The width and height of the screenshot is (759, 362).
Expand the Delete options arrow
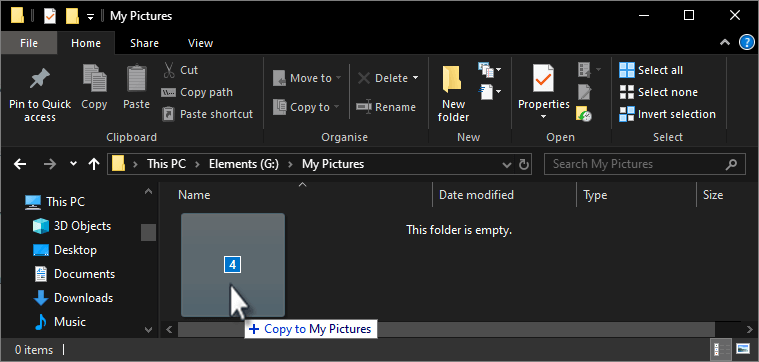click(x=415, y=78)
